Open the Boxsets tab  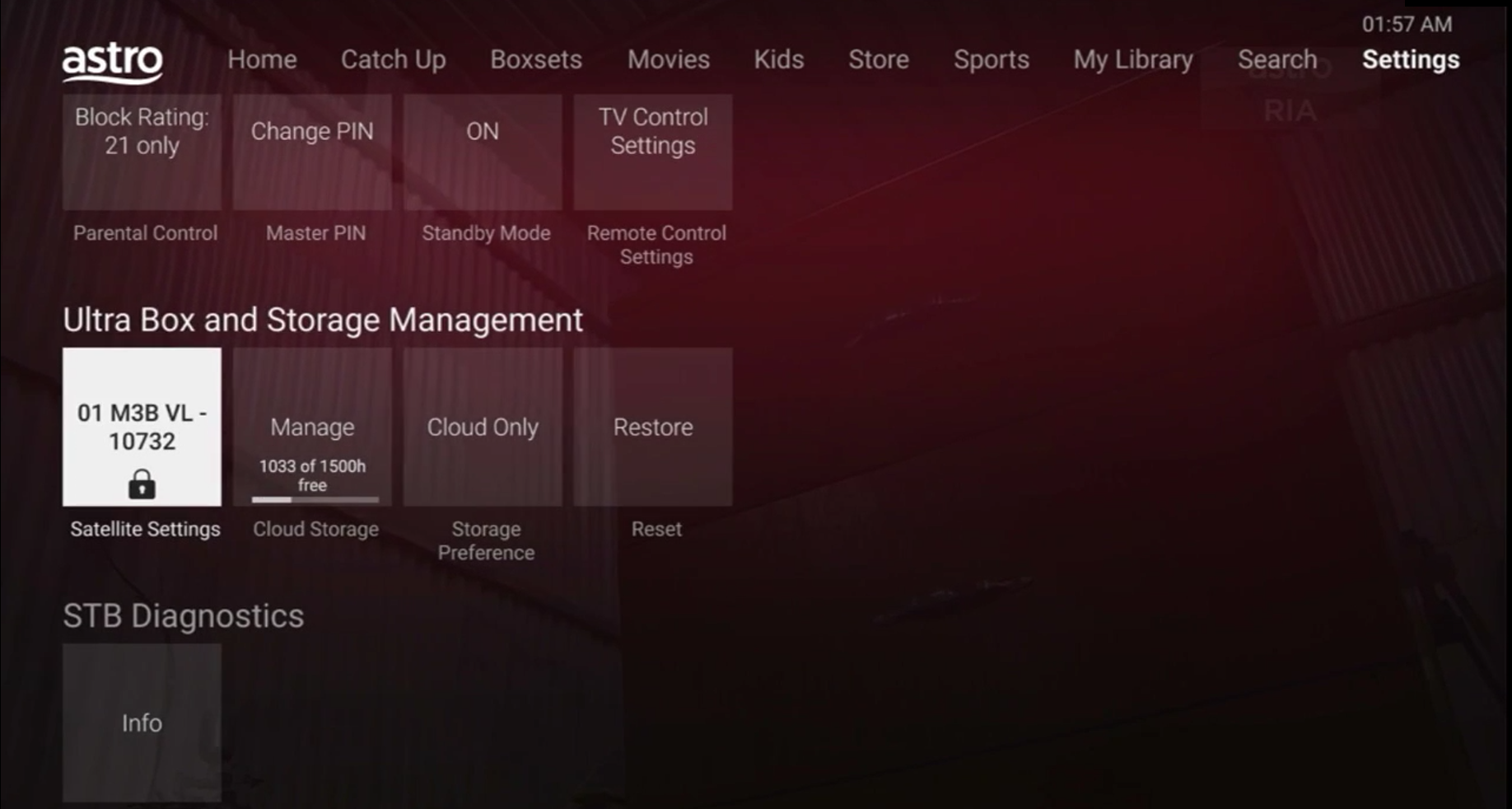point(536,59)
